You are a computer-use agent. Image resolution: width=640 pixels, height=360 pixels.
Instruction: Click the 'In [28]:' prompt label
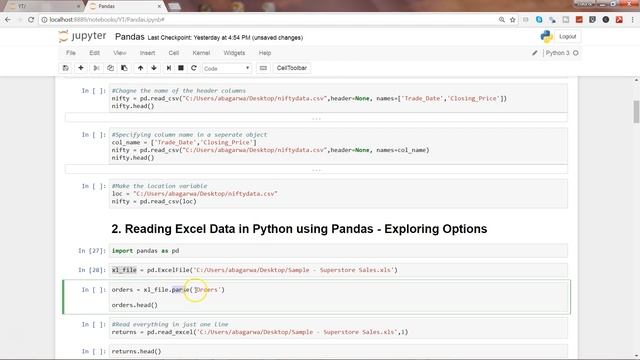(x=92, y=270)
